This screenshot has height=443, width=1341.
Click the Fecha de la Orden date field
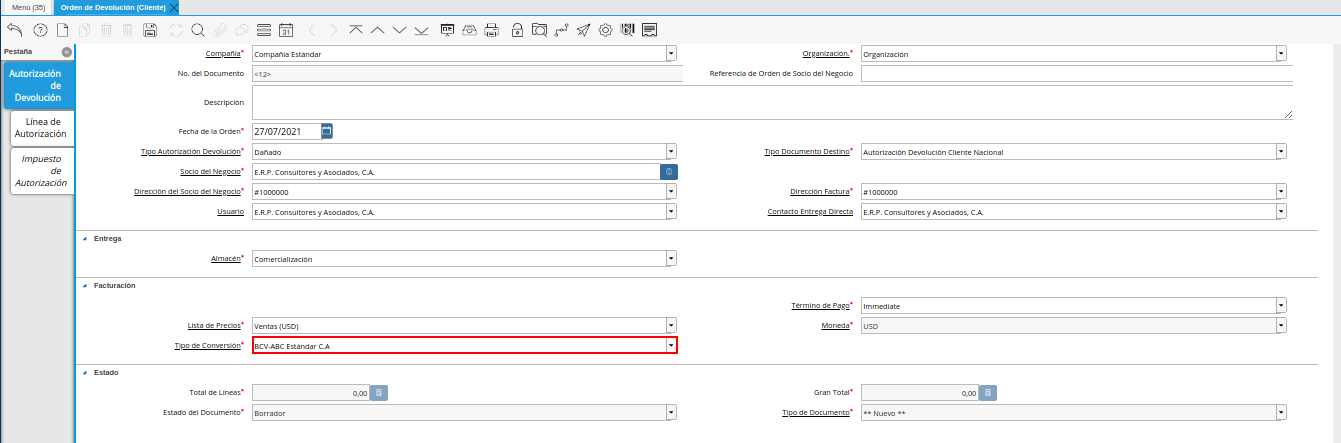click(286, 131)
